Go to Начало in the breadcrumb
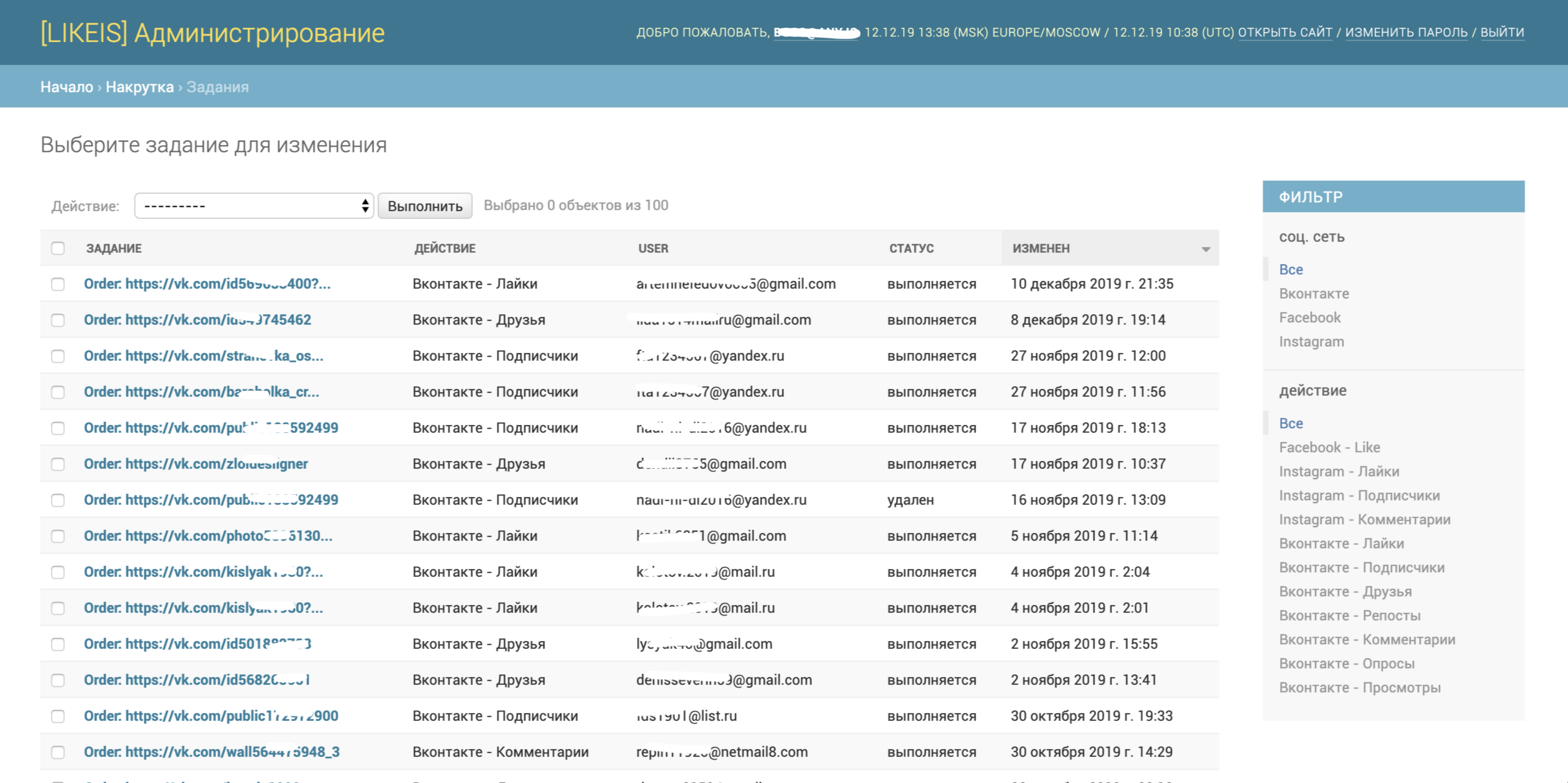 point(67,87)
